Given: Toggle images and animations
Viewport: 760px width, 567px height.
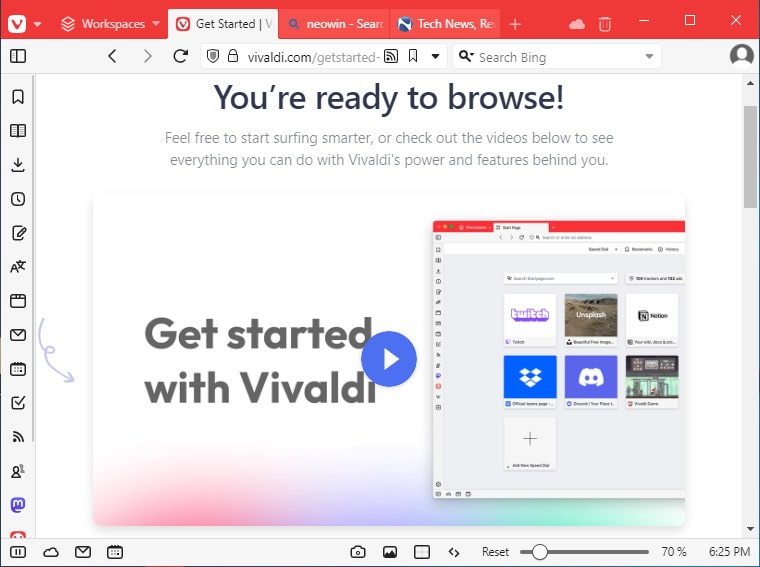Looking at the screenshot, I should click(390, 552).
